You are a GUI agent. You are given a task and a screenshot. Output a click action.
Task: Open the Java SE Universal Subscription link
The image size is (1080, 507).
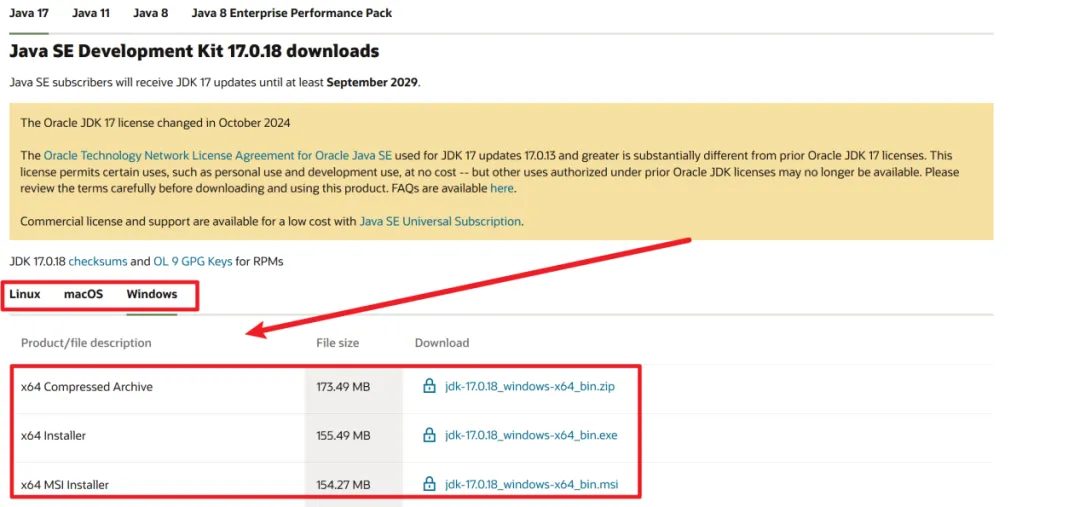440,222
